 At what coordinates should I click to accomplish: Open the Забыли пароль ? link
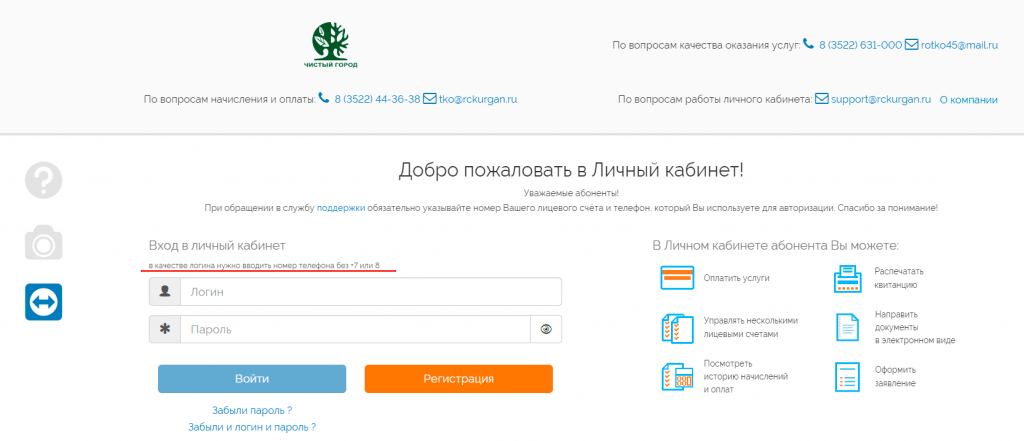coord(252,411)
